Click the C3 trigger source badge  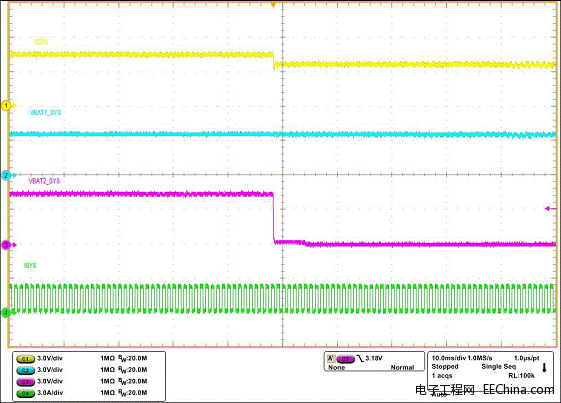(x=346, y=358)
